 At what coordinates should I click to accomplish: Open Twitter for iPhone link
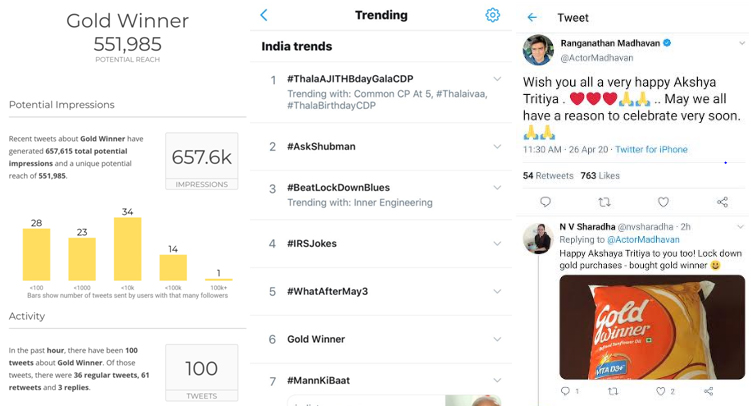651,150
